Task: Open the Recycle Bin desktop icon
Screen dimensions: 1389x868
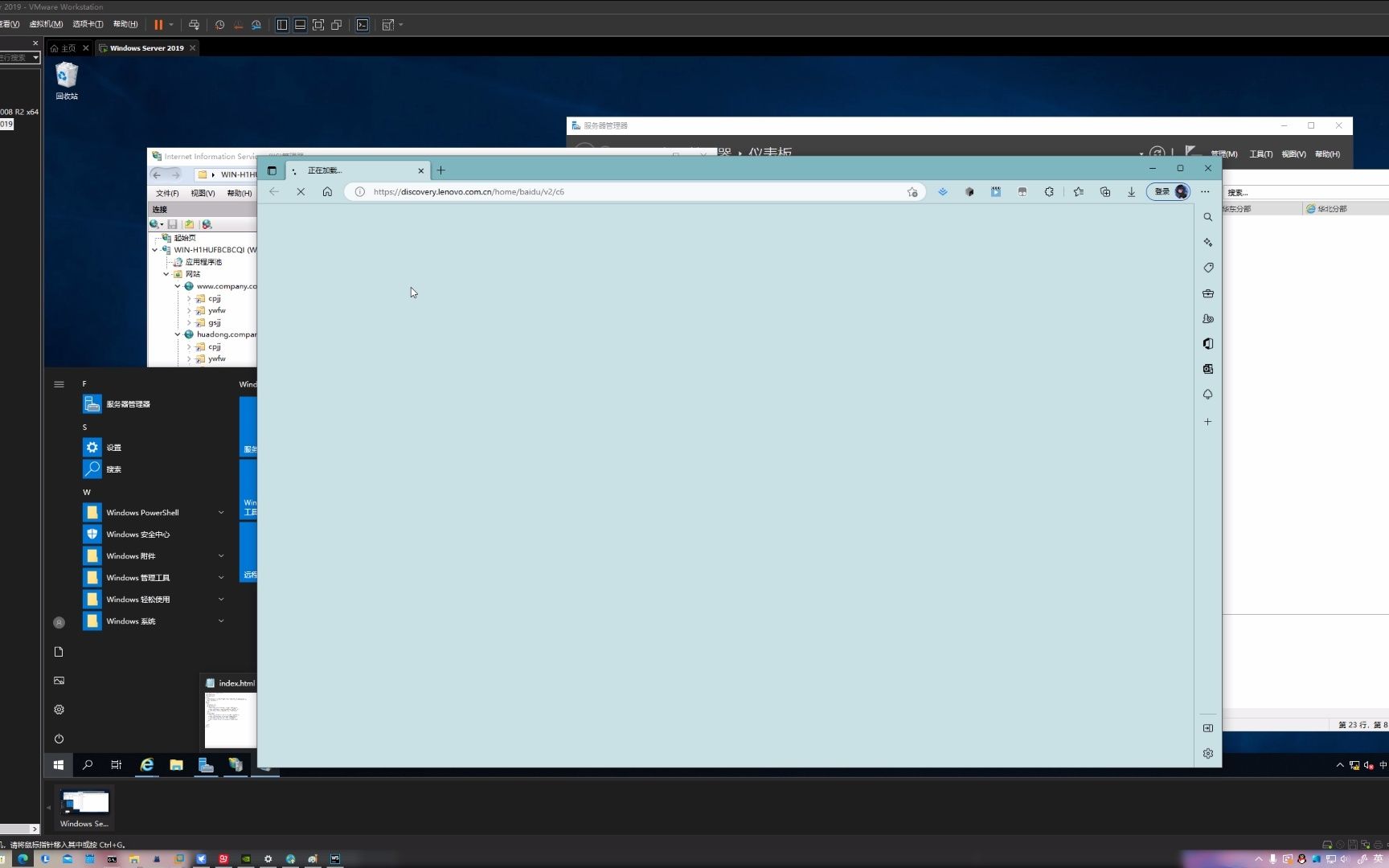Action: coord(67,81)
